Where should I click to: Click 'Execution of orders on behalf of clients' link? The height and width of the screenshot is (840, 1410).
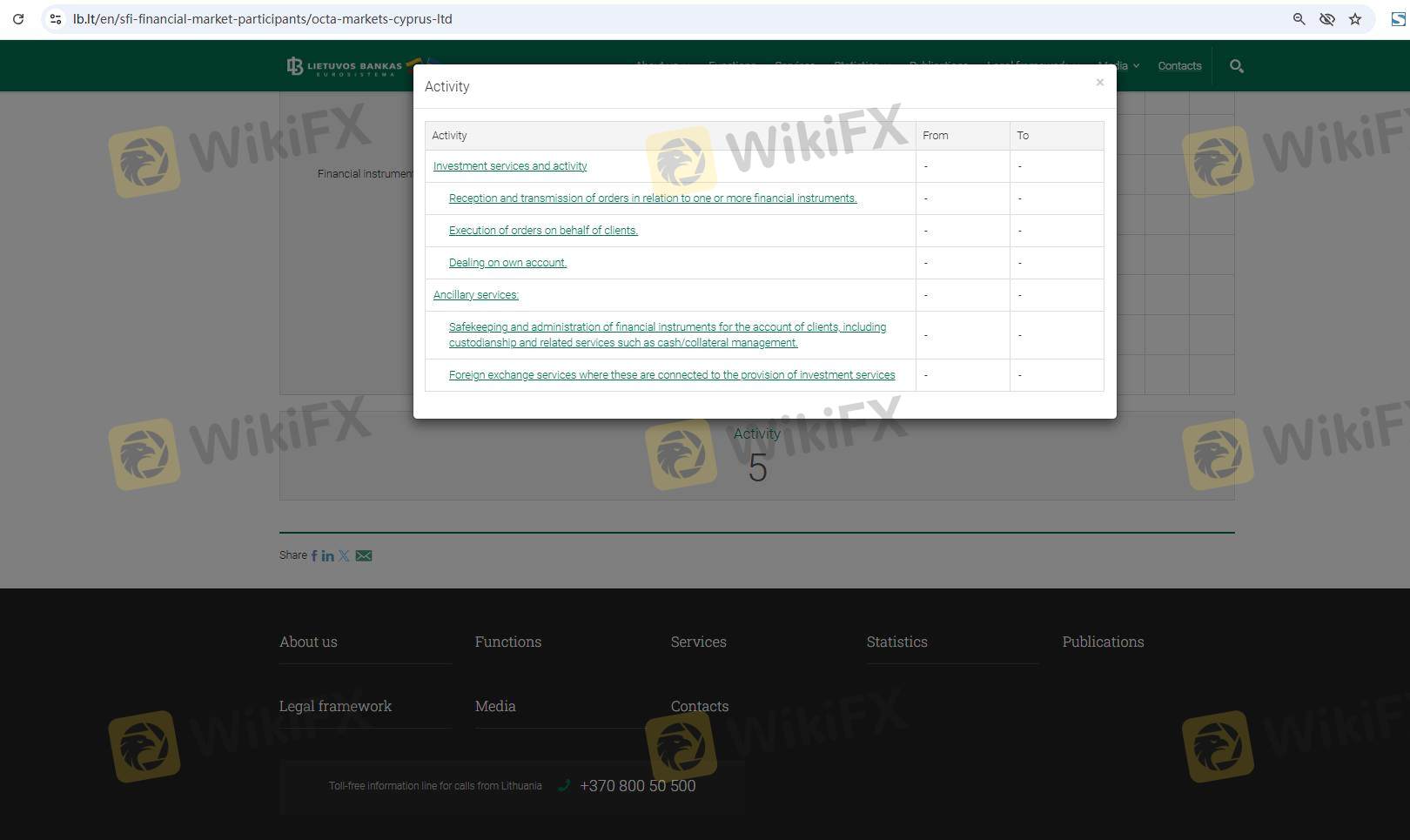(543, 231)
